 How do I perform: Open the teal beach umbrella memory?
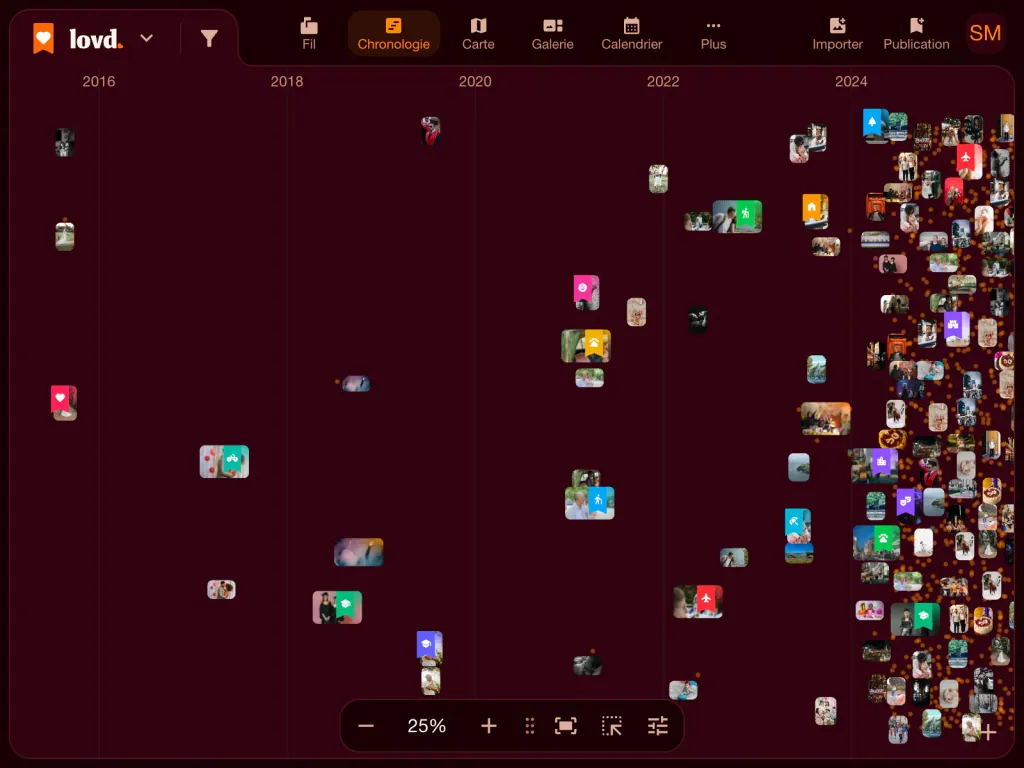tap(797, 526)
